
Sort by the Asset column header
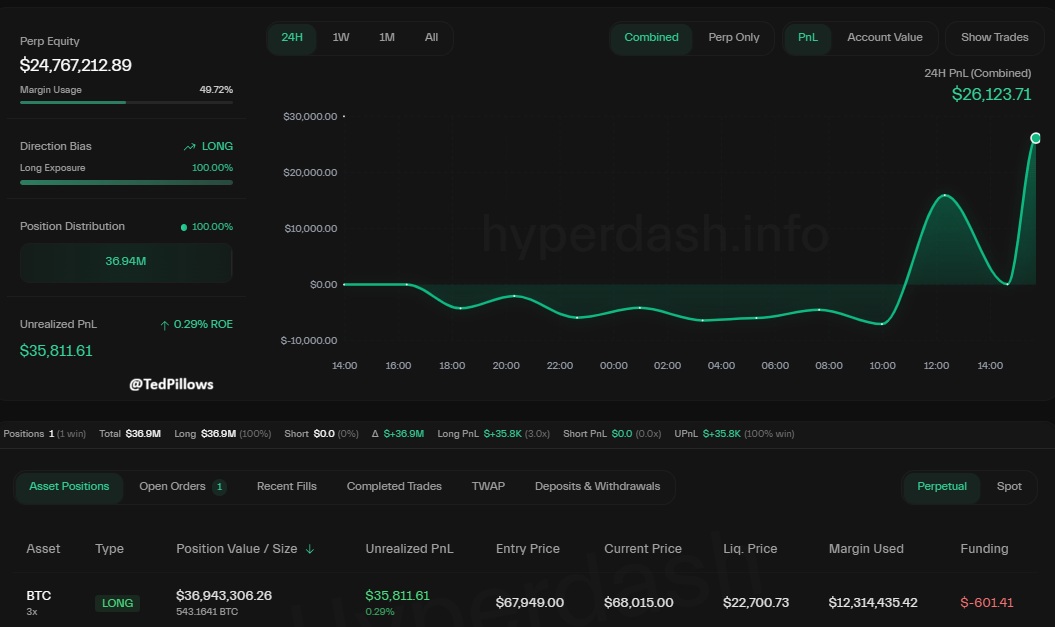point(43,549)
